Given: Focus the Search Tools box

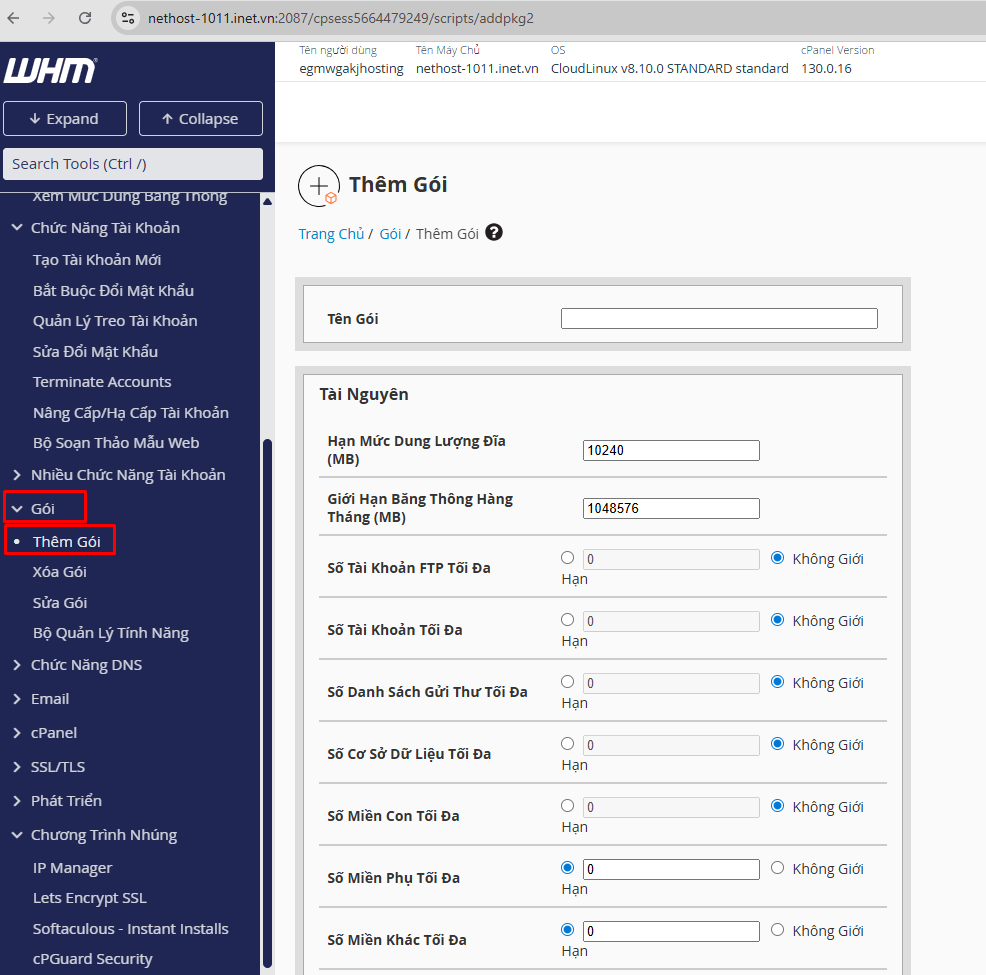Looking at the screenshot, I should point(133,164).
